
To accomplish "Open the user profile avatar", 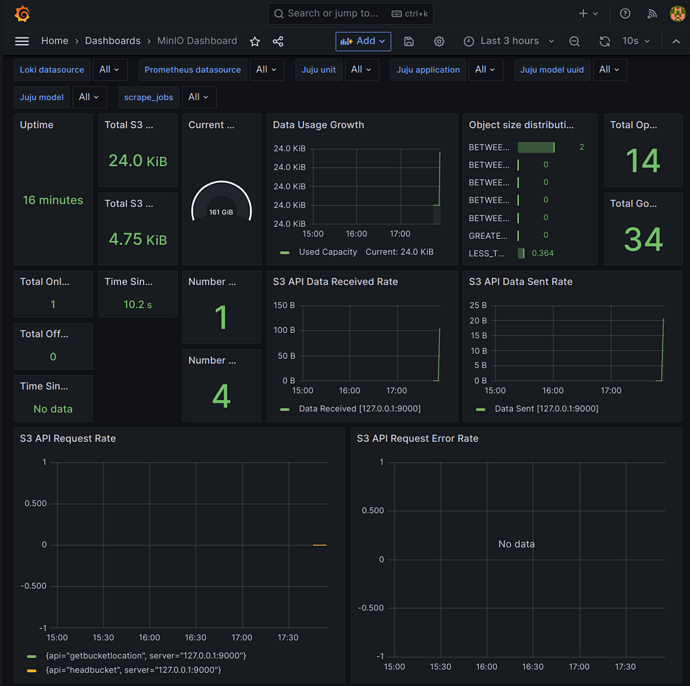I will (x=677, y=14).
